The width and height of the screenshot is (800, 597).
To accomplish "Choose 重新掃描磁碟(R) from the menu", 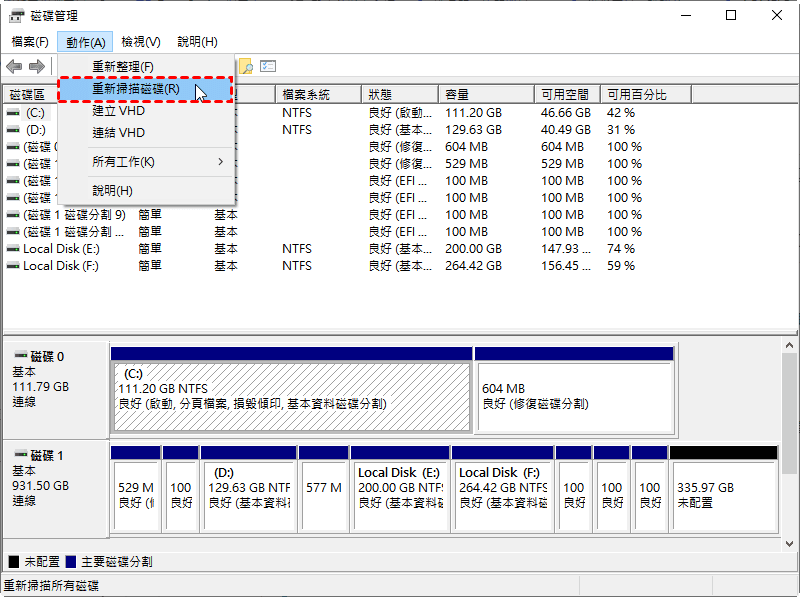I will pos(136,89).
